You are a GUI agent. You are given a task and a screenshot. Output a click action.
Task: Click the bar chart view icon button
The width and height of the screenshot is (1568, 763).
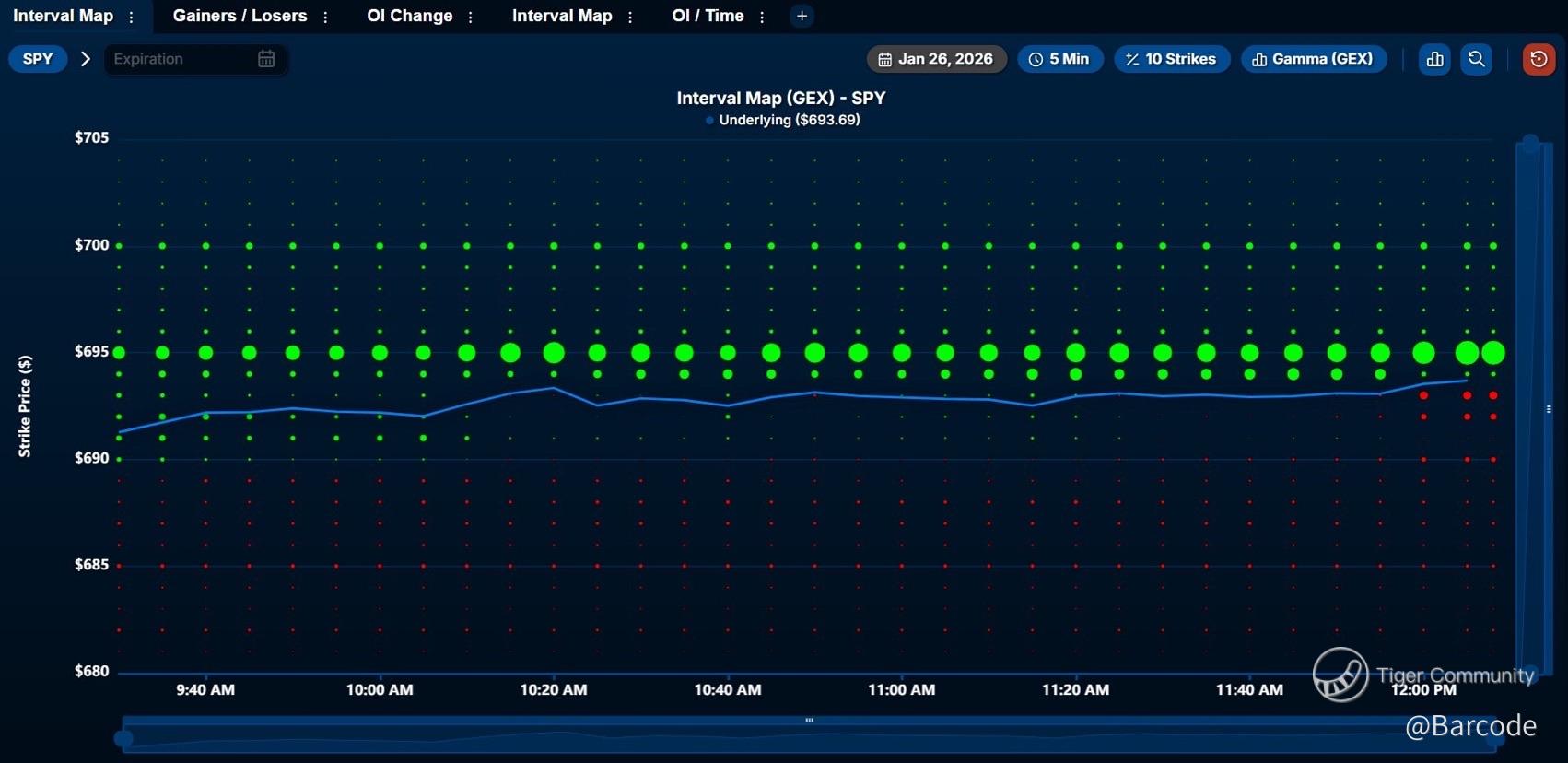pyautogui.click(x=1434, y=59)
